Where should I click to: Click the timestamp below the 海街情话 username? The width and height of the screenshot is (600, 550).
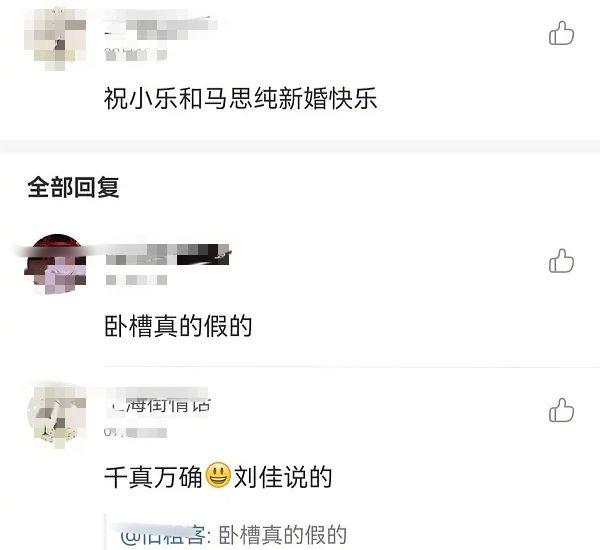[136, 432]
